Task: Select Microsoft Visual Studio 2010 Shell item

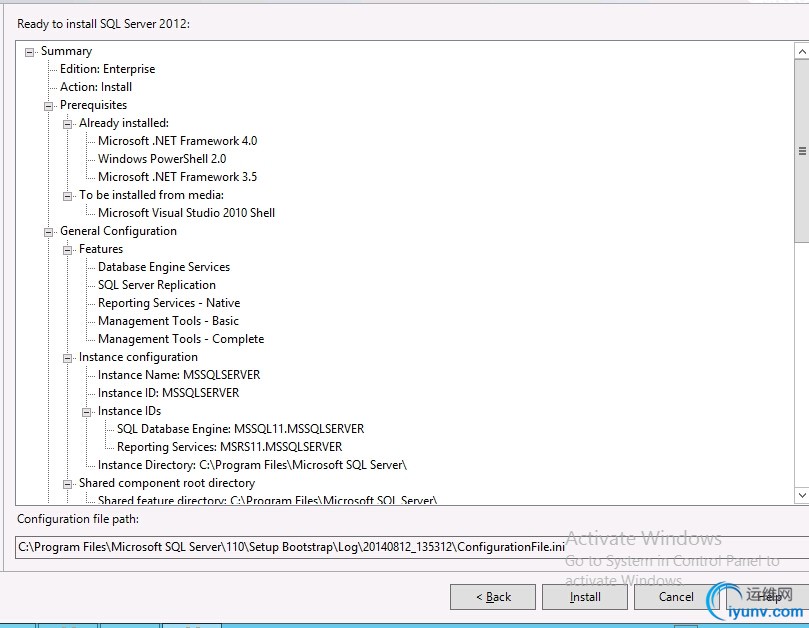Action: (186, 213)
